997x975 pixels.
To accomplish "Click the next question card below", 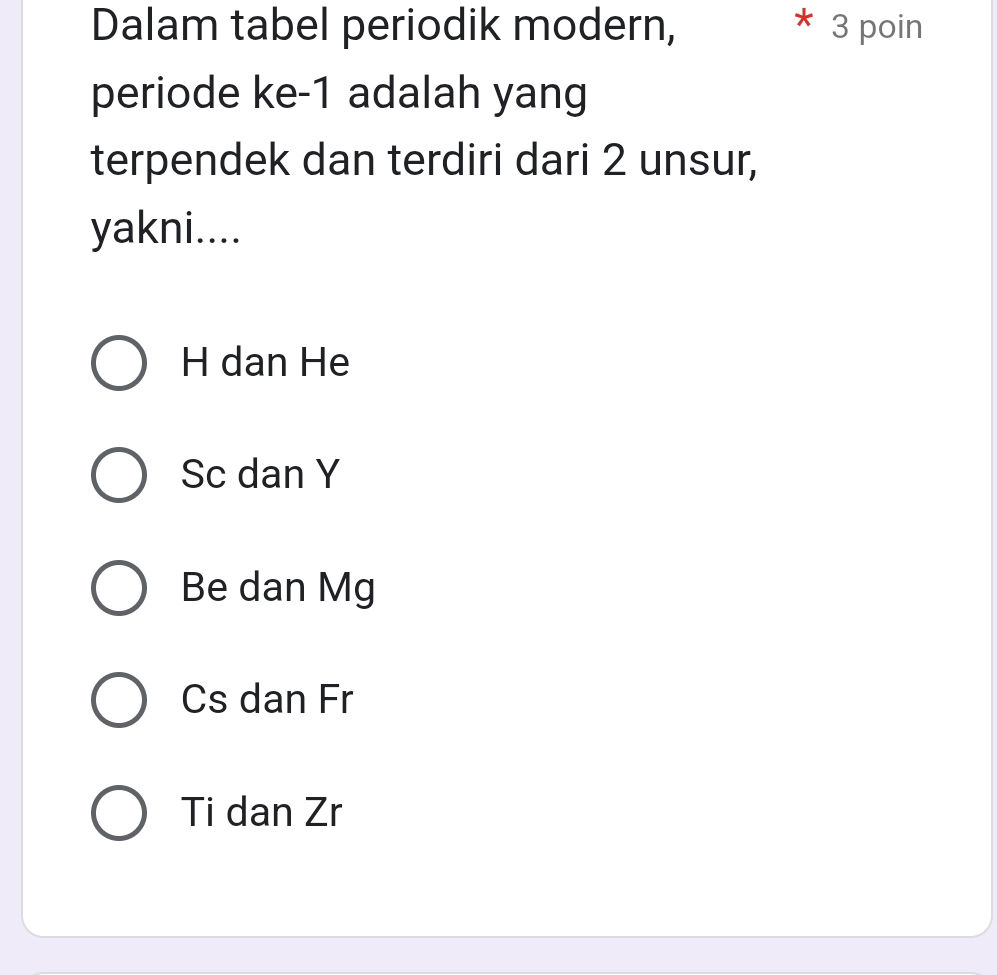I will [500, 970].
